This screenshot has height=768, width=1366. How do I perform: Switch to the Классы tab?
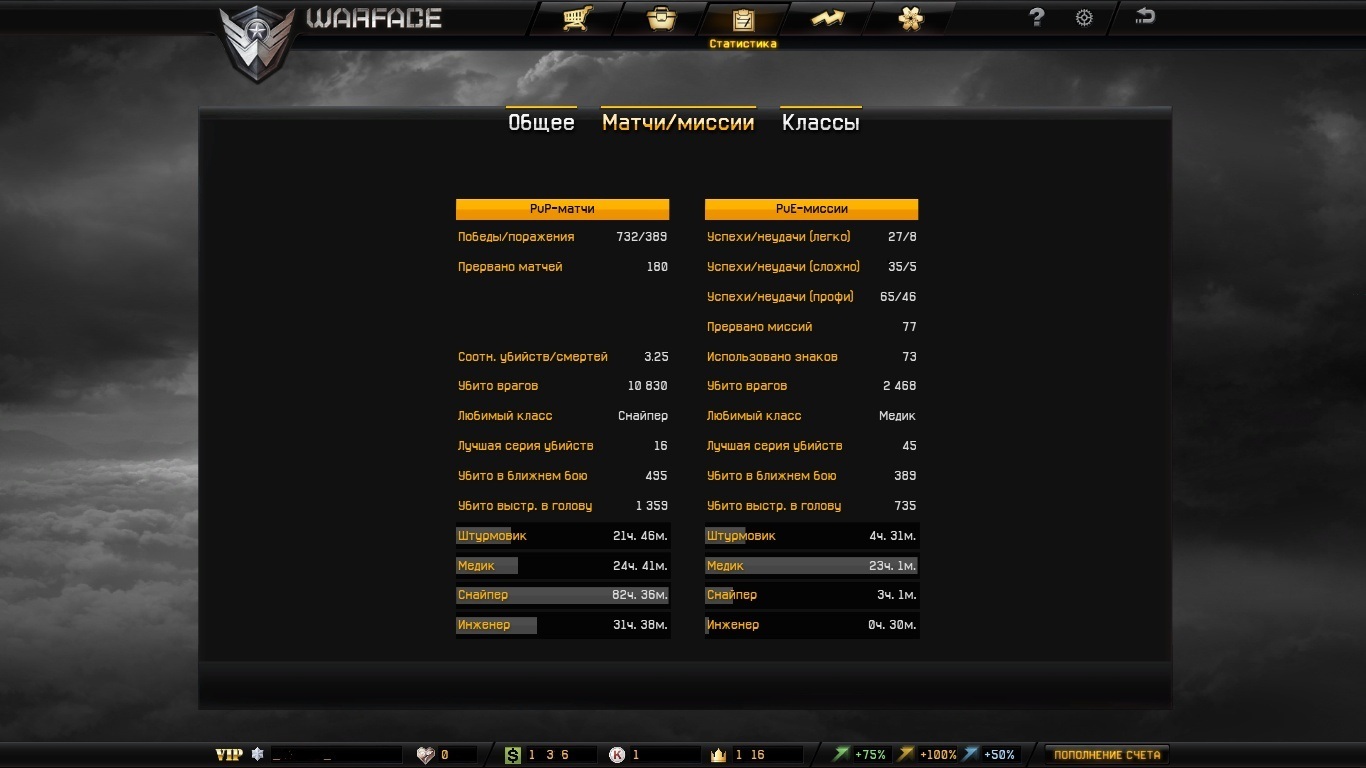(x=820, y=122)
